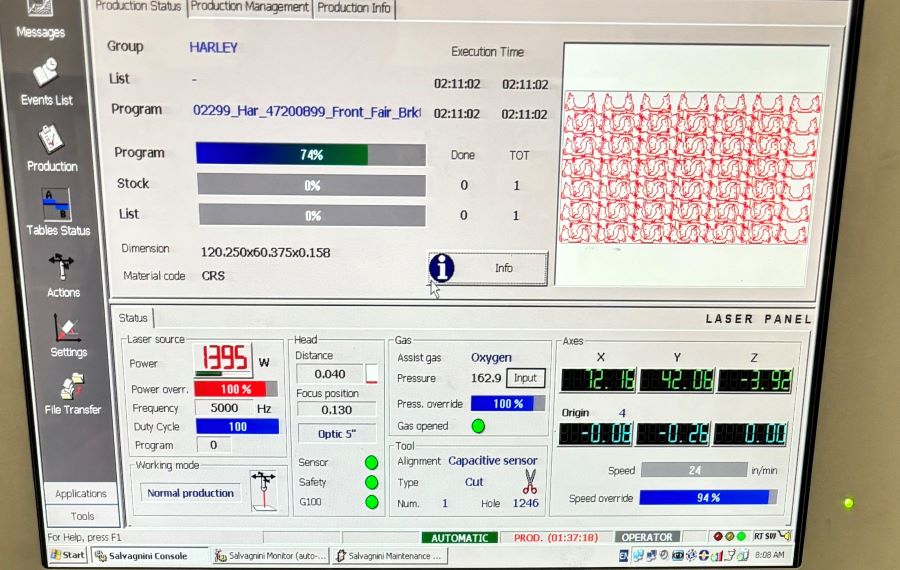The image size is (900, 570).
Task: Click the Normal production mode button
Action: click(191, 493)
